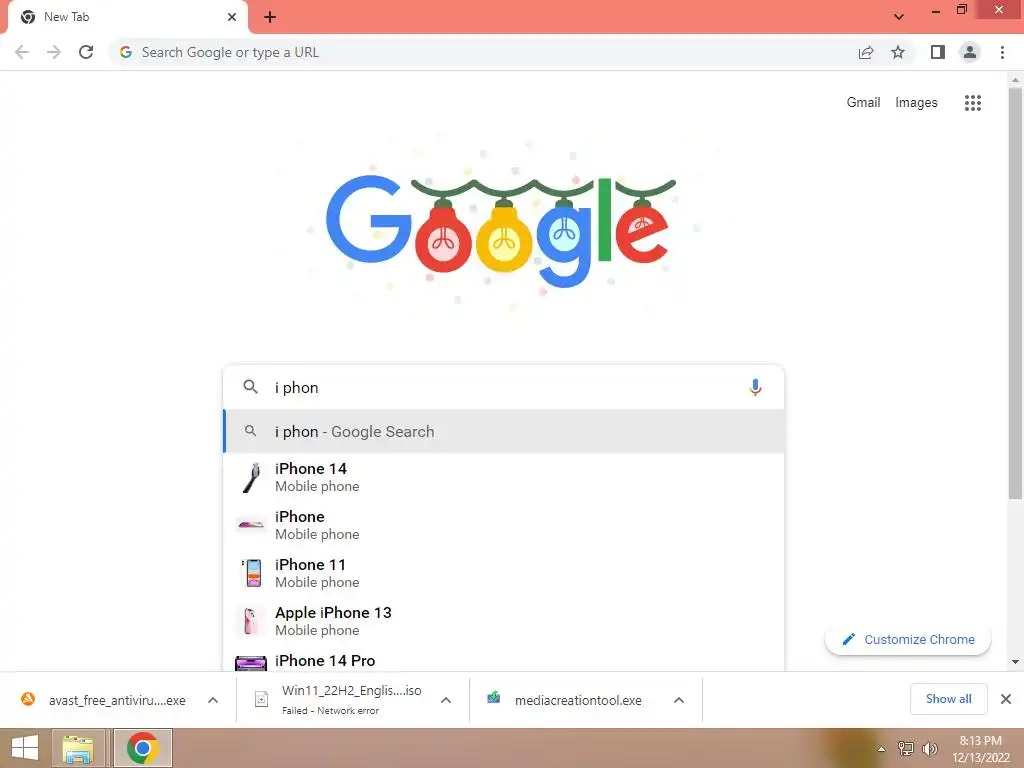1024x768 pixels.
Task: Click the iPhone 11 suggestion thumbnail
Action: [251, 573]
